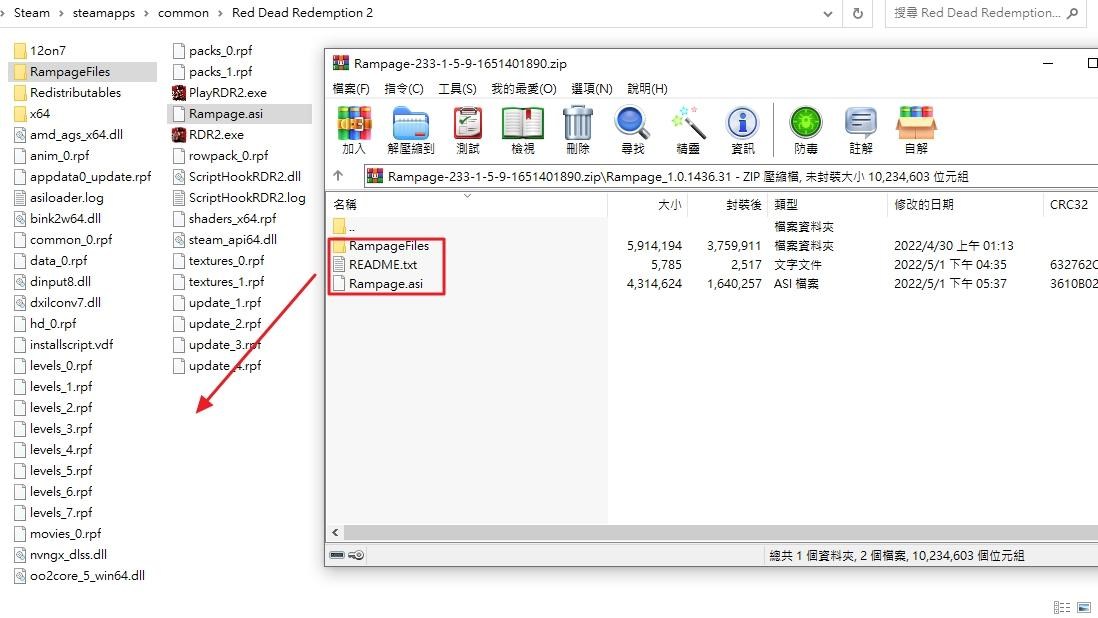Screen dimensions: 1098x618
Task: Select README.txt in the archive list
Action: coord(382,265)
